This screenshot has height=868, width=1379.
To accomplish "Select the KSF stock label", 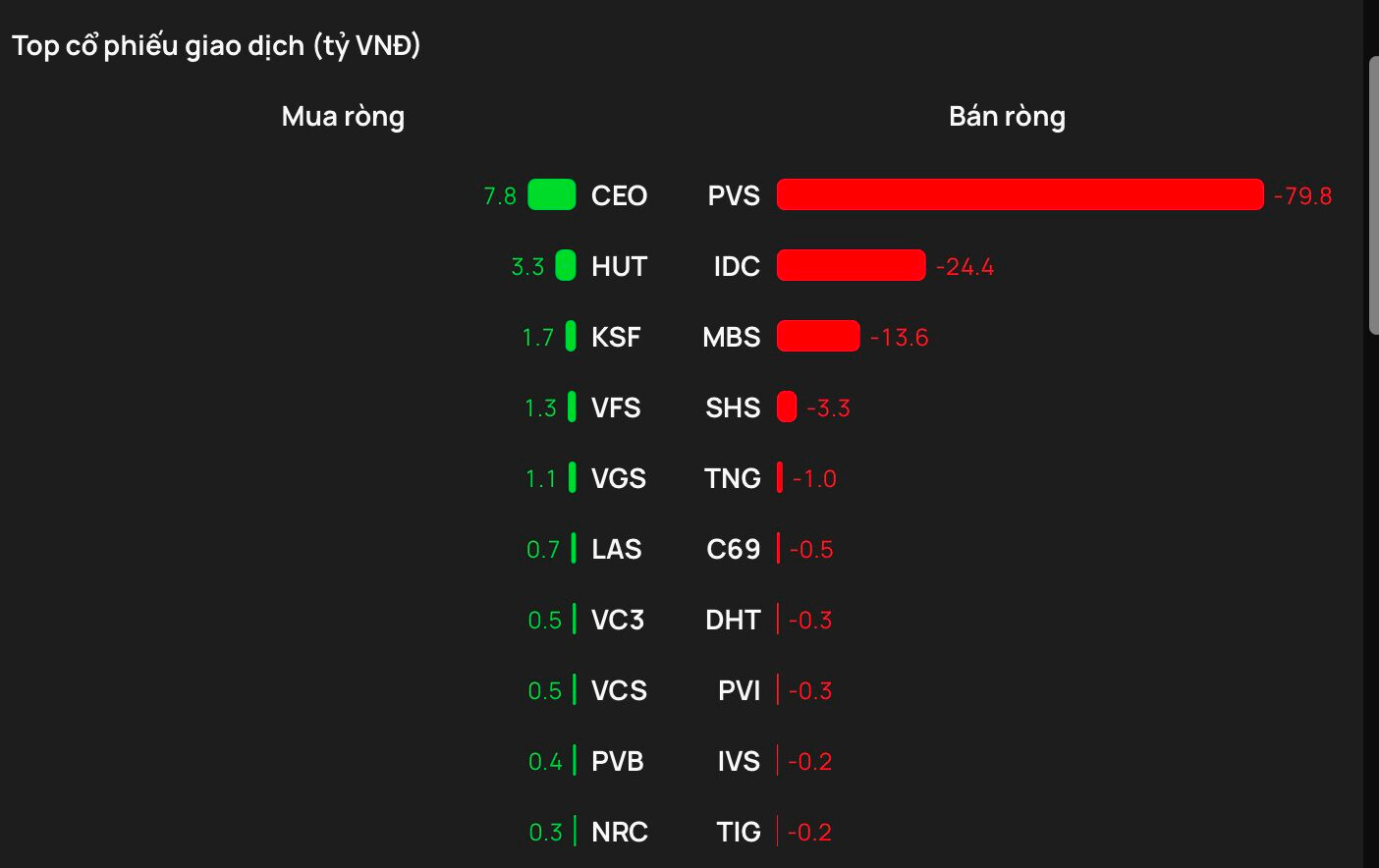I will 616,337.
